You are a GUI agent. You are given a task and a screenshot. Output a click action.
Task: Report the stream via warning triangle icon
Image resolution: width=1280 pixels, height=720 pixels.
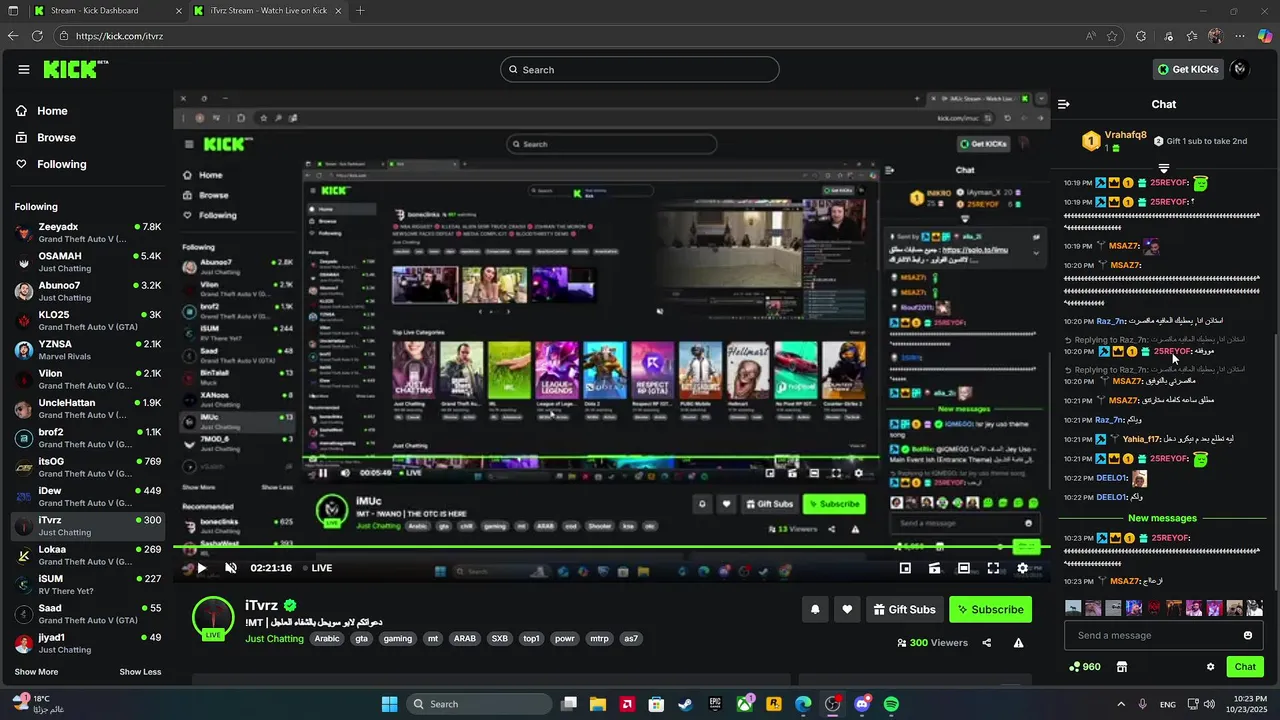1018,643
